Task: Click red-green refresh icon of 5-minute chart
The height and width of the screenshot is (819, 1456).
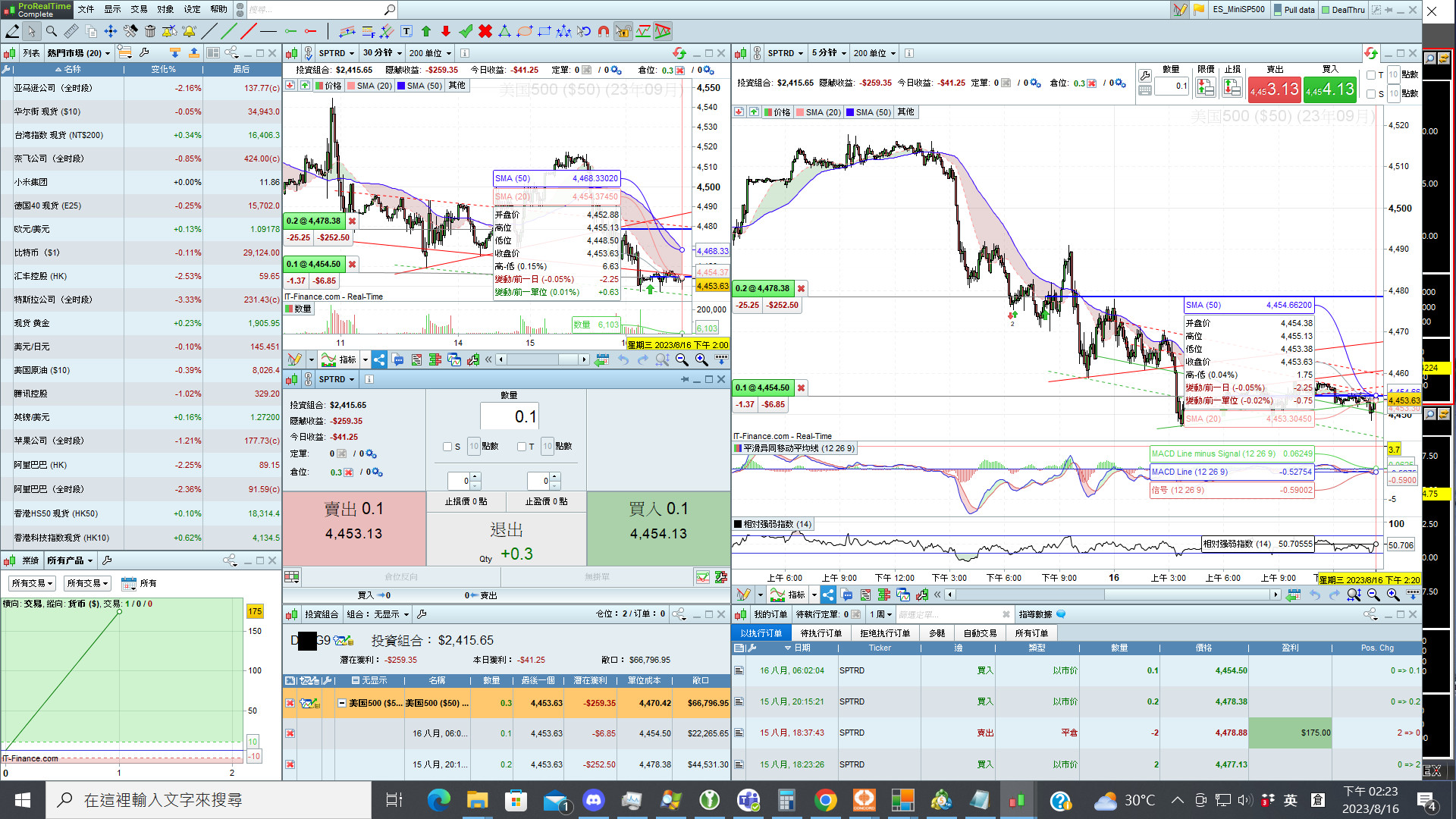Action: (x=1370, y=53)
